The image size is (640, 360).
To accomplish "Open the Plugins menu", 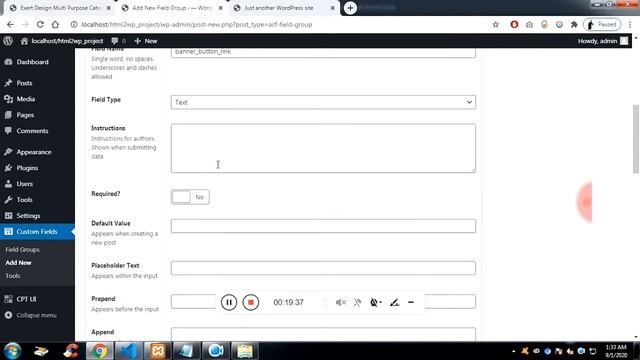I will coord(27,168).
